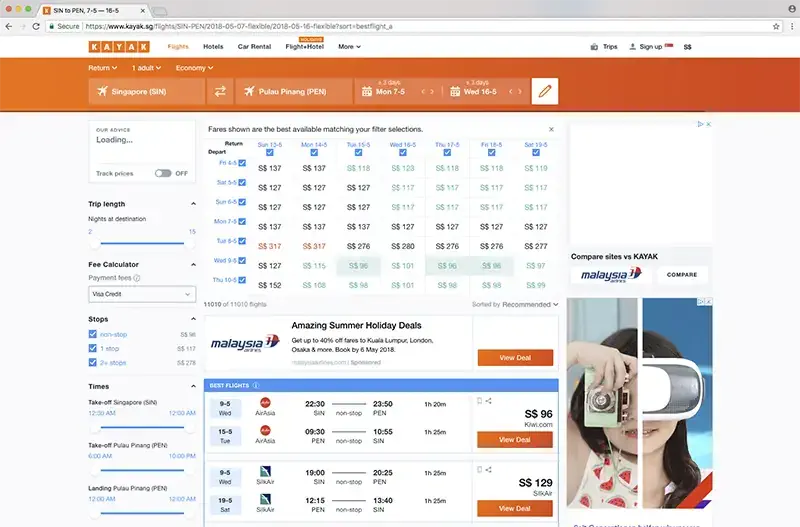The width and height of the screenshot is (800, 527).
Task: Click Take-off Pulau Pinang time slider
Action: coord(142,470)
